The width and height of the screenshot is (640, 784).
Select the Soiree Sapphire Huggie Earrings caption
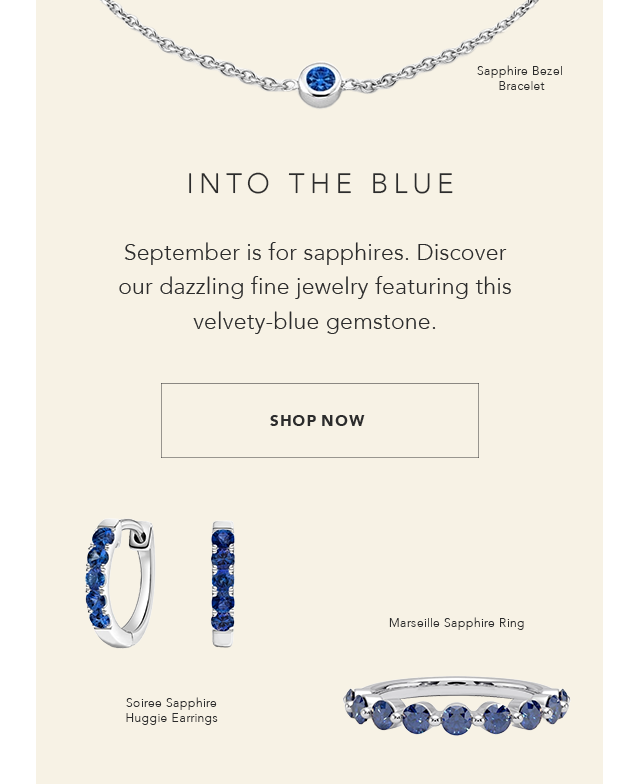point(171,710)
